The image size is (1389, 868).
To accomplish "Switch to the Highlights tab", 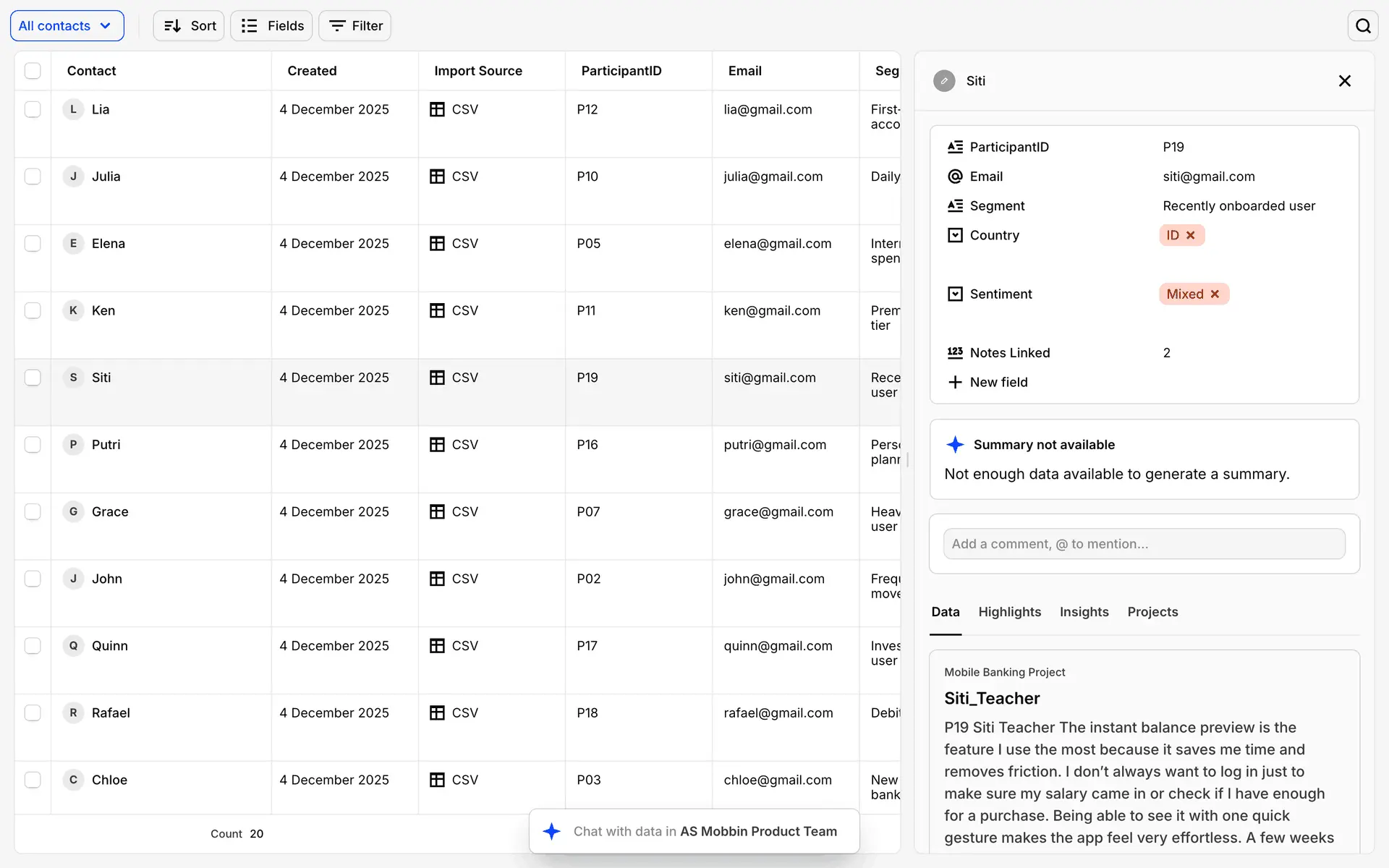I will [x=1009, y=612].
